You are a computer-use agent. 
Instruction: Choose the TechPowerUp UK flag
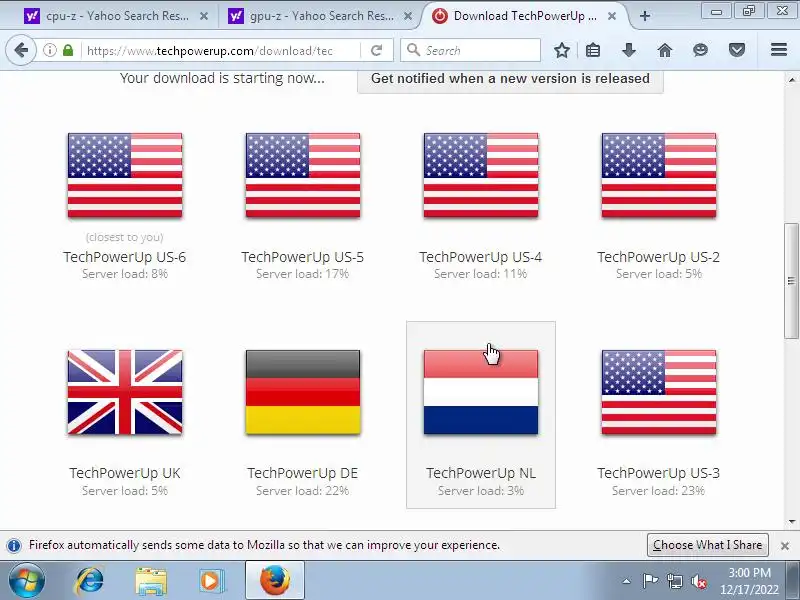tap(125, 392)
